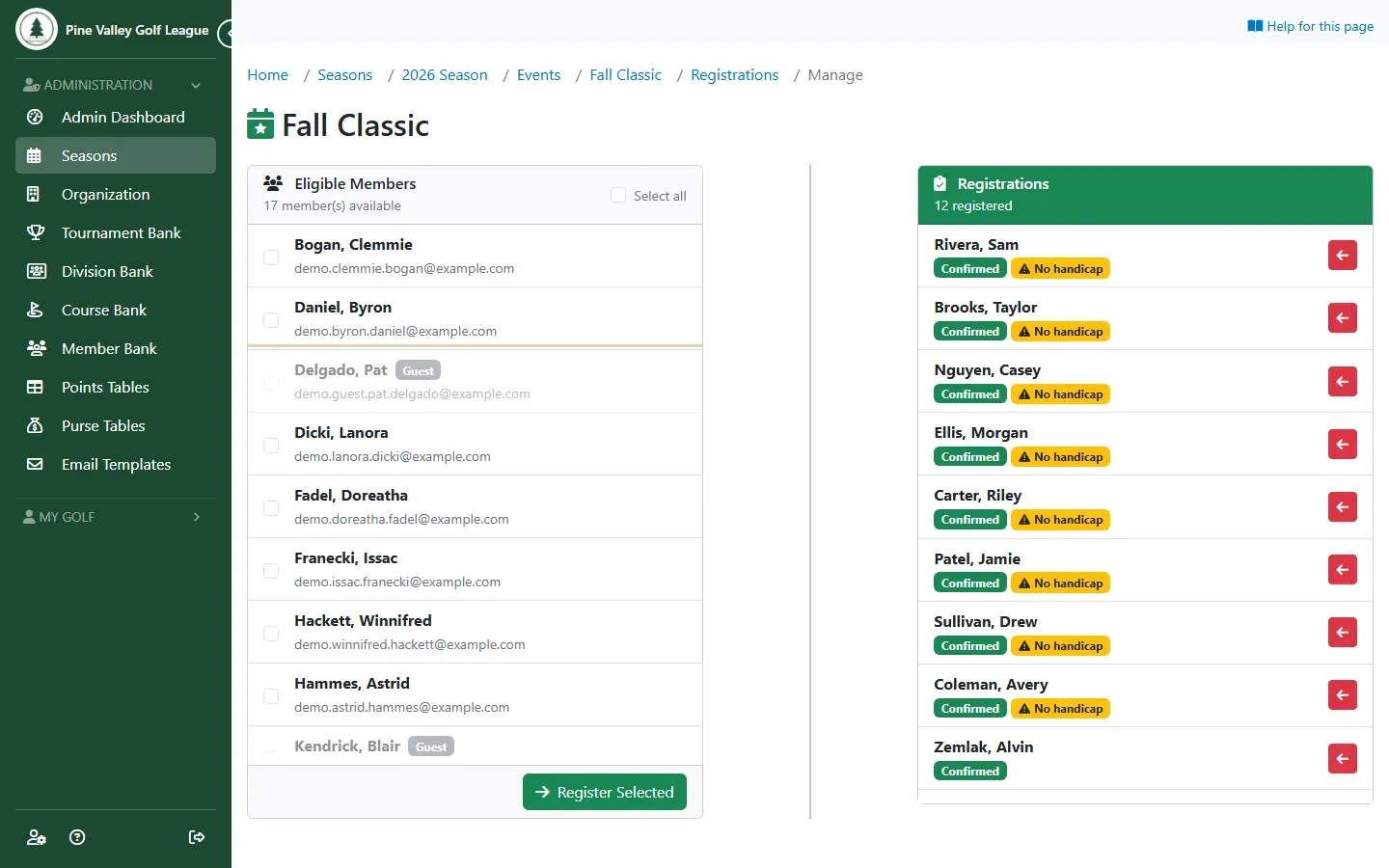Image resolution: width=1389 pixels, height=868 pixels.
Task: Open Organization in the sidebar
Action: click(x=116, y=194)
